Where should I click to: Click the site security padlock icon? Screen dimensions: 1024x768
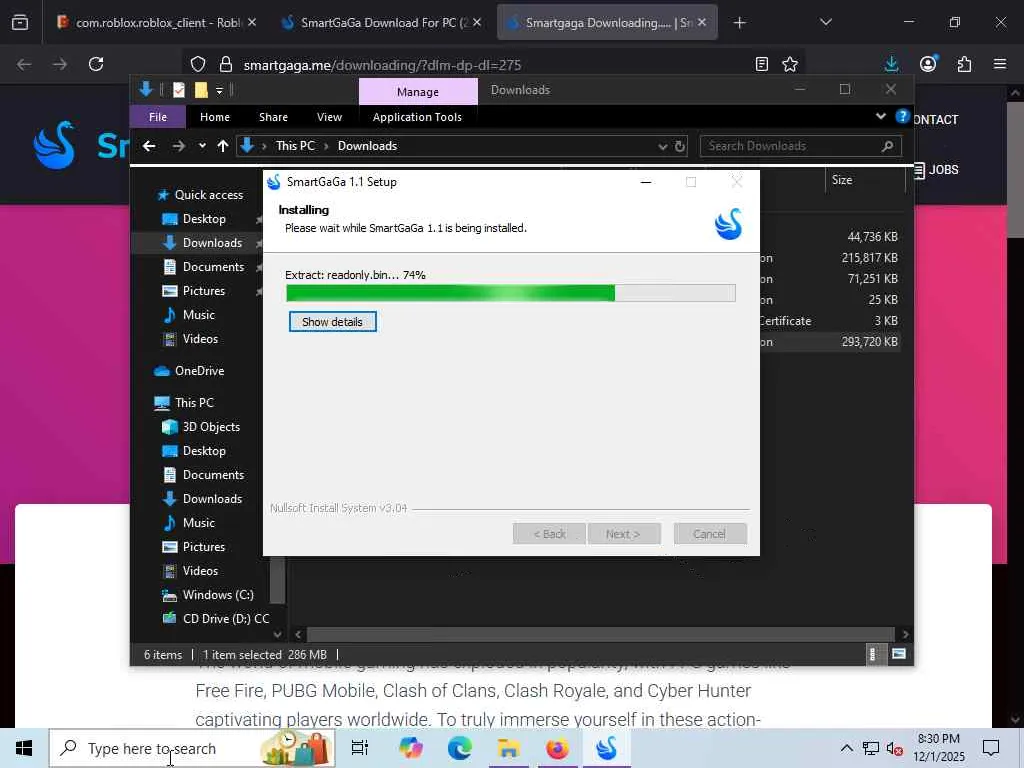[226, 64]
